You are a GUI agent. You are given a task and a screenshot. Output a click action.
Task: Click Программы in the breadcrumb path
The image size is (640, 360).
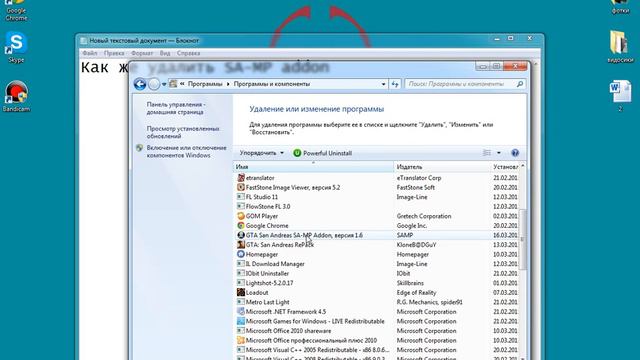click(205, 84)
